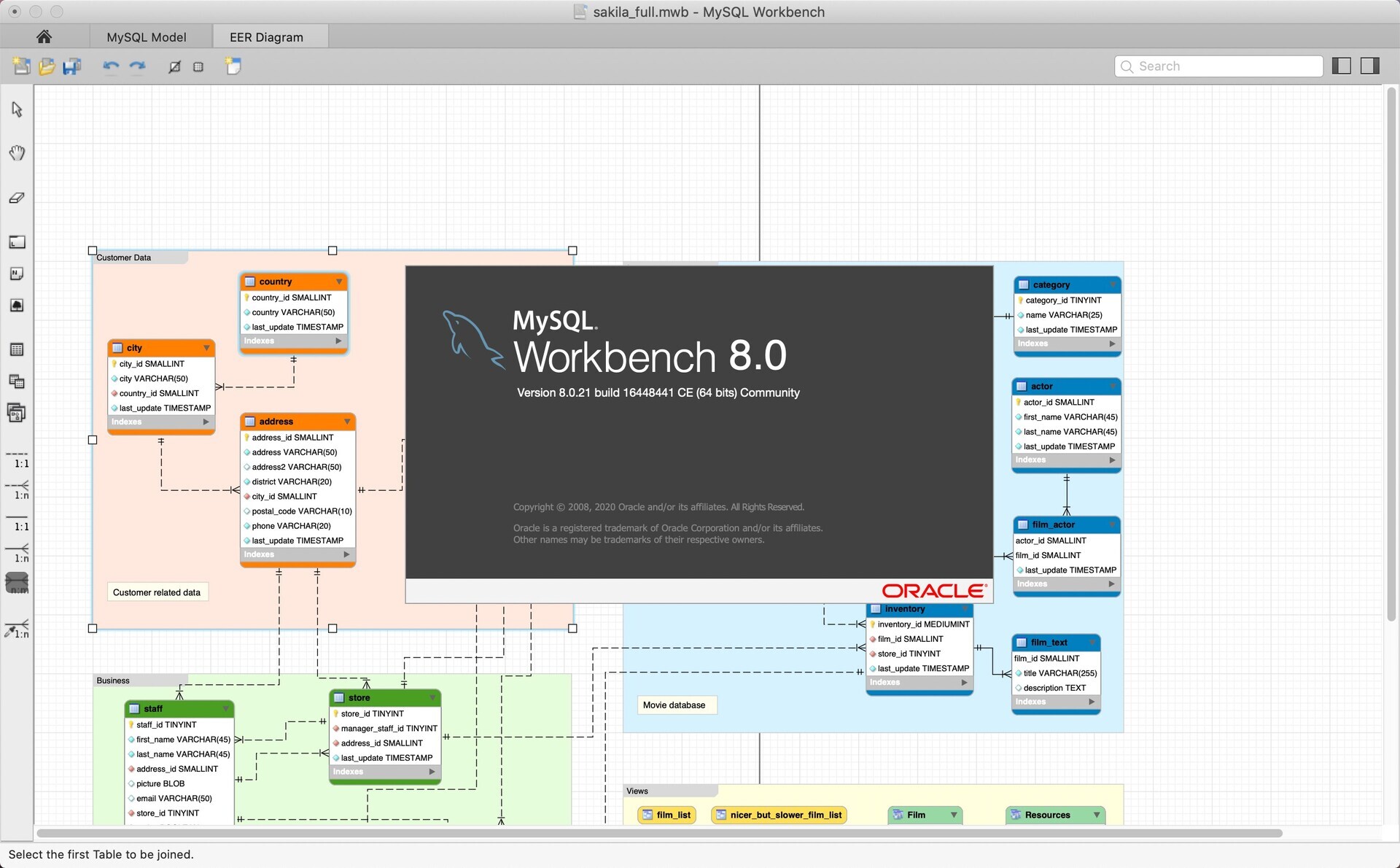Click the film_list view button
The width and height of the screenshot is (1400, 868).
[667, 814]
